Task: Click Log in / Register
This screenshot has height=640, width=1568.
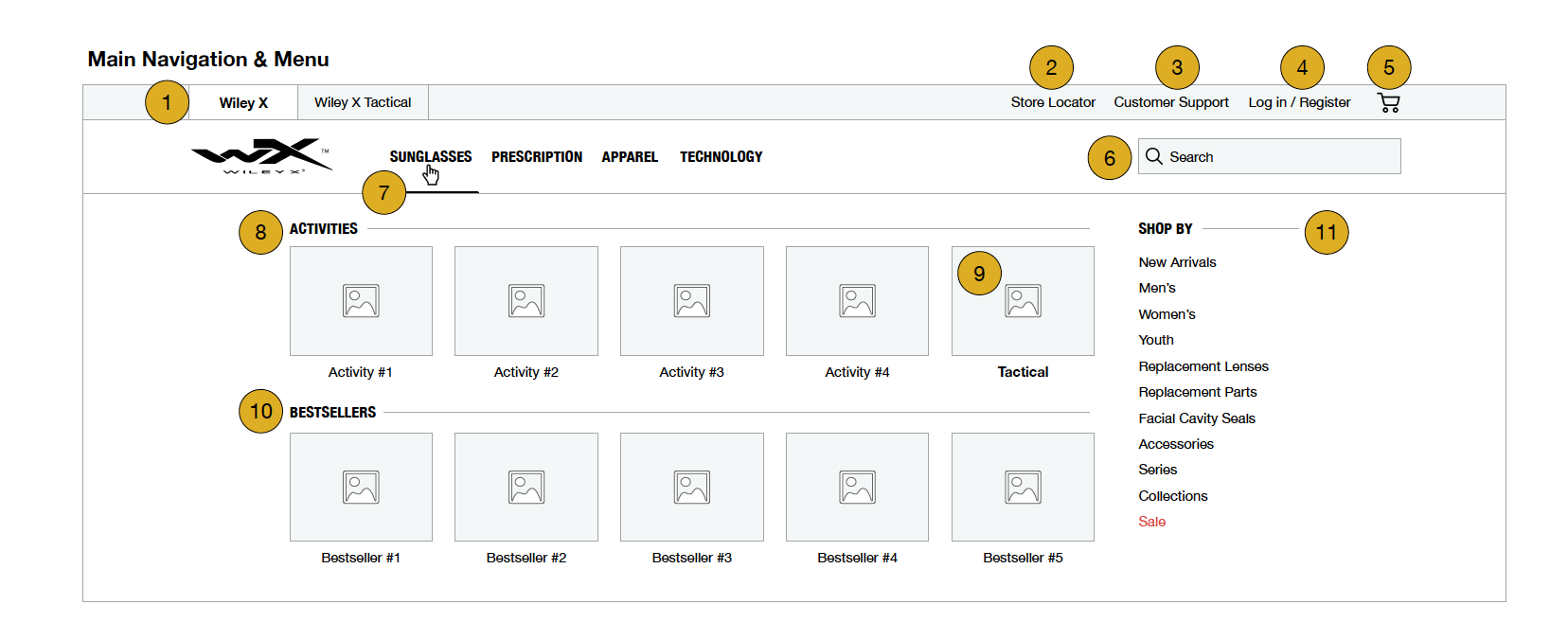Action: [x=1299, y=102]
